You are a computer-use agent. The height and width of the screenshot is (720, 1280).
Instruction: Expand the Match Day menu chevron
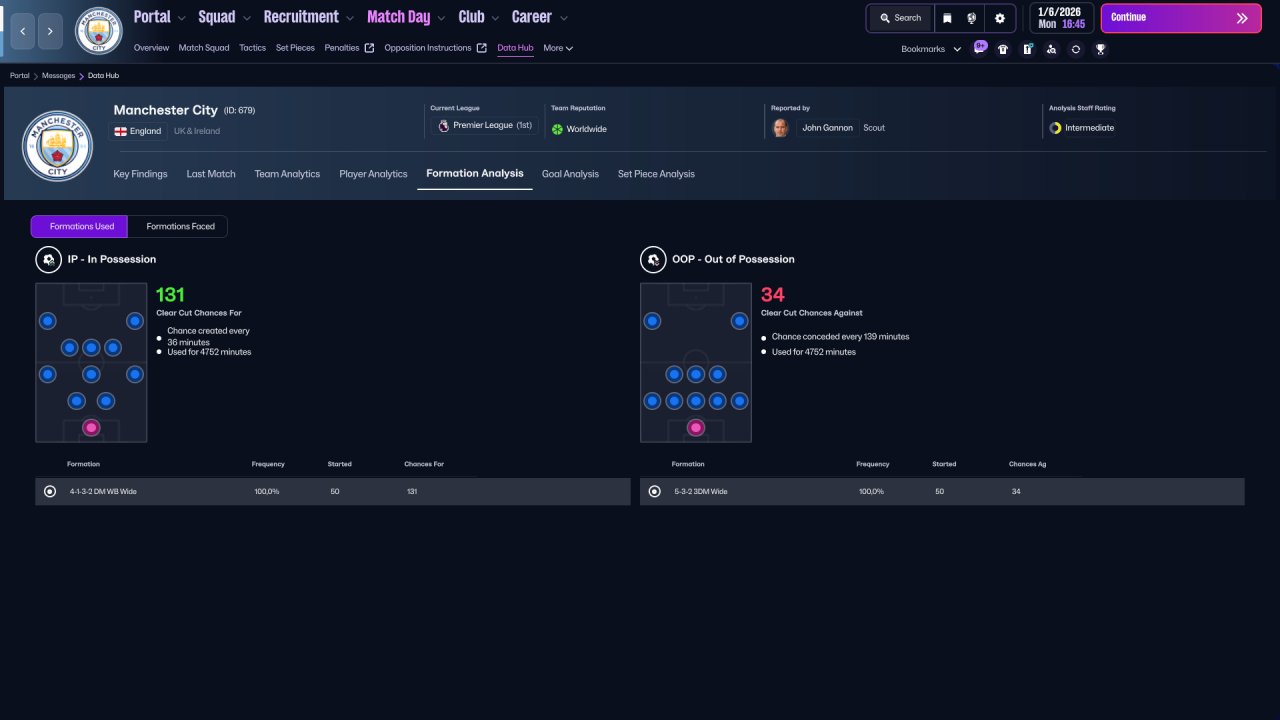pos(441,18)
